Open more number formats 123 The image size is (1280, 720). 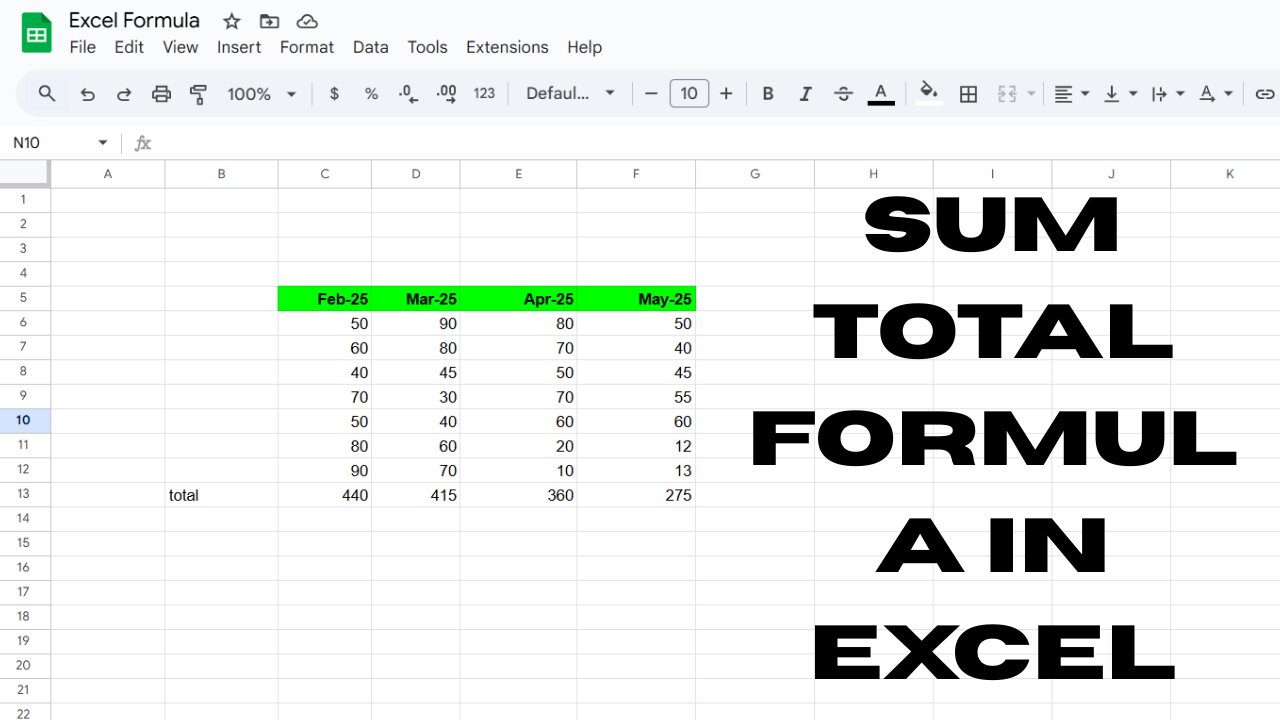(484, 93)
